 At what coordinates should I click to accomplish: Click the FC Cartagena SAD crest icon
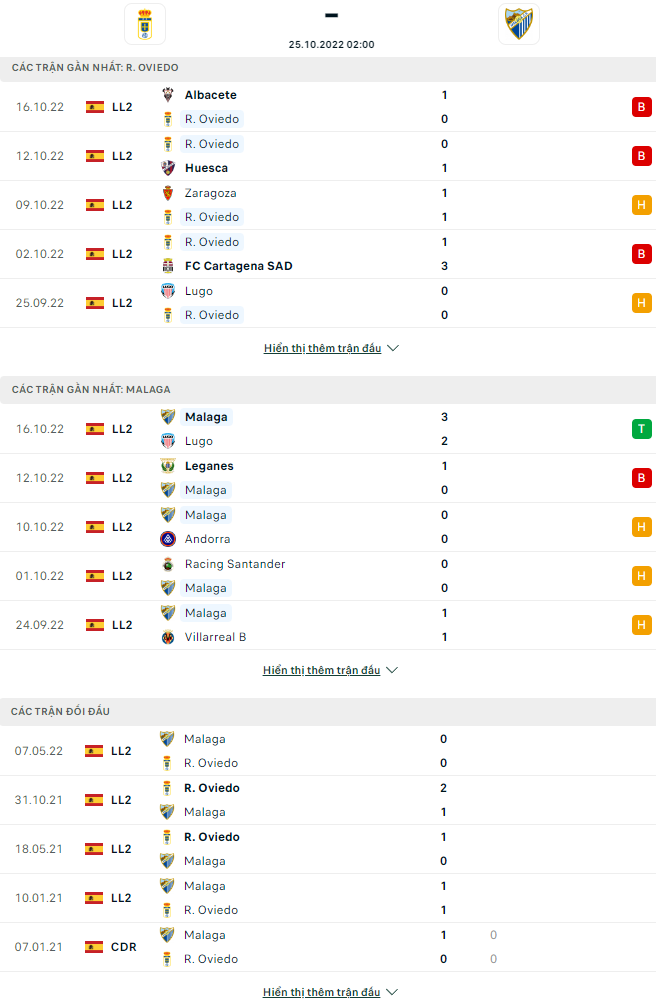(168, 266)
